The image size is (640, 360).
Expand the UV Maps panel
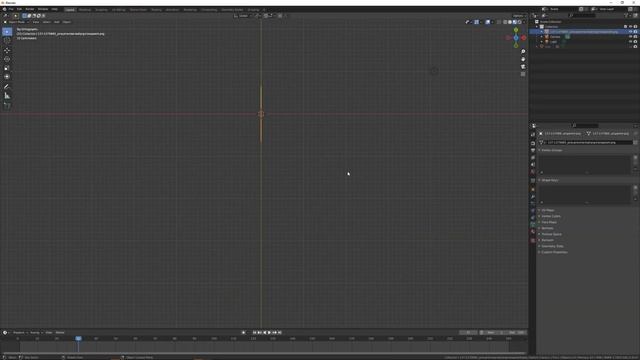tap(548, 210)
